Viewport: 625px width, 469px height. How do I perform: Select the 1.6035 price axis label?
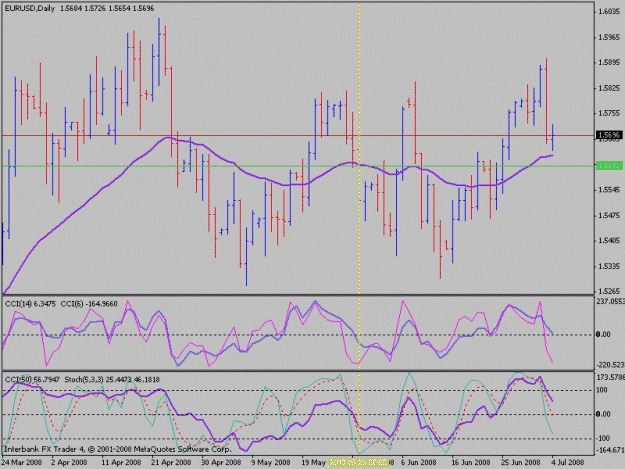click(609, 12)
